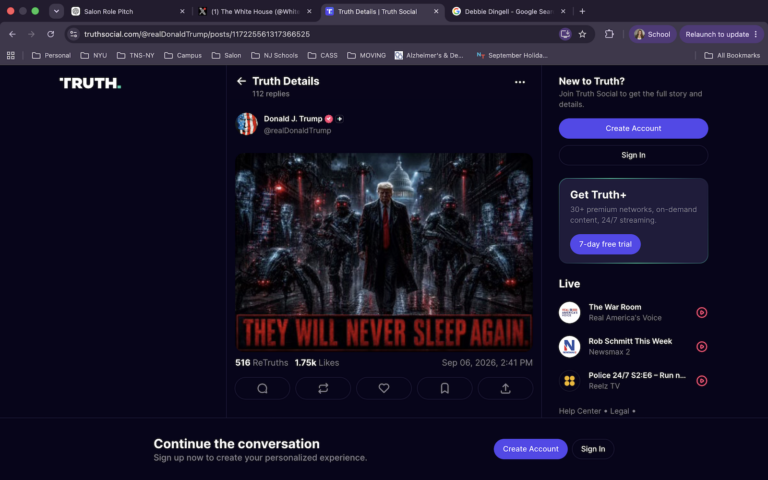Click browser back arrow
This screenshot has height=480, width=768.
pyautogui.click(x=12, y=34)
